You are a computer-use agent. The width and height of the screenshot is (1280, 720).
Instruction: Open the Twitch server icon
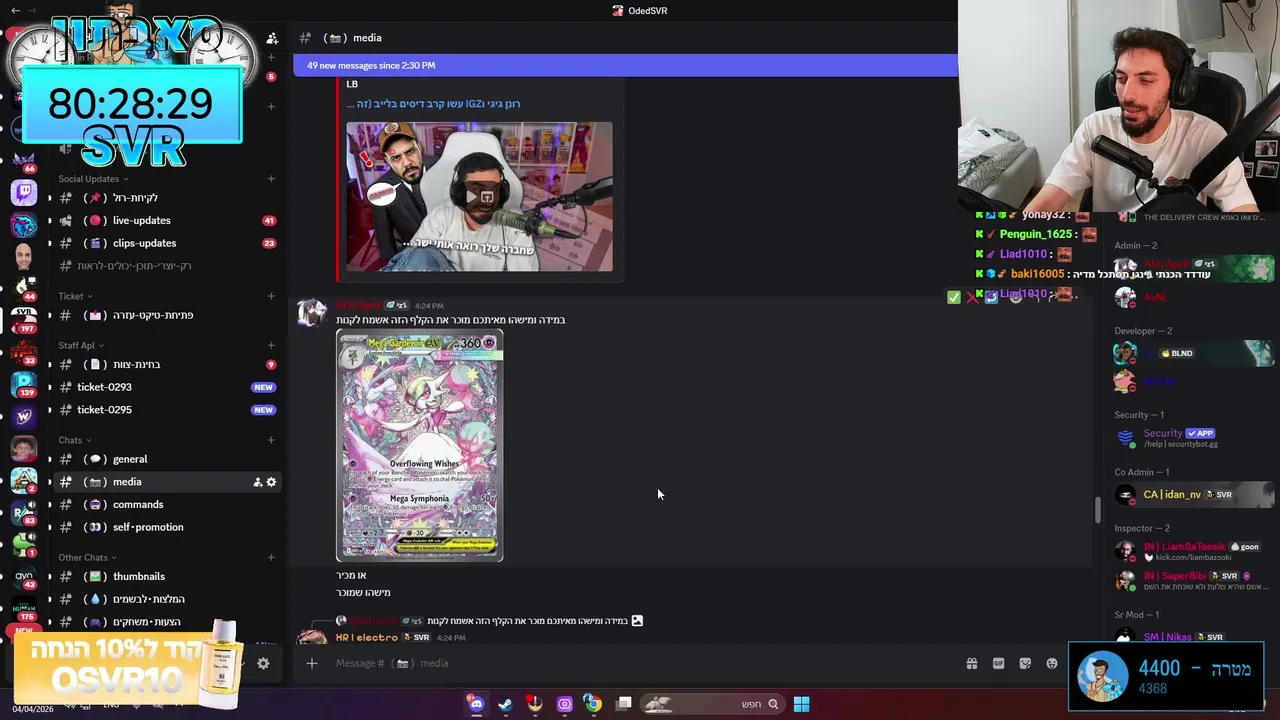pyautogui.click(x=24, y=192)
